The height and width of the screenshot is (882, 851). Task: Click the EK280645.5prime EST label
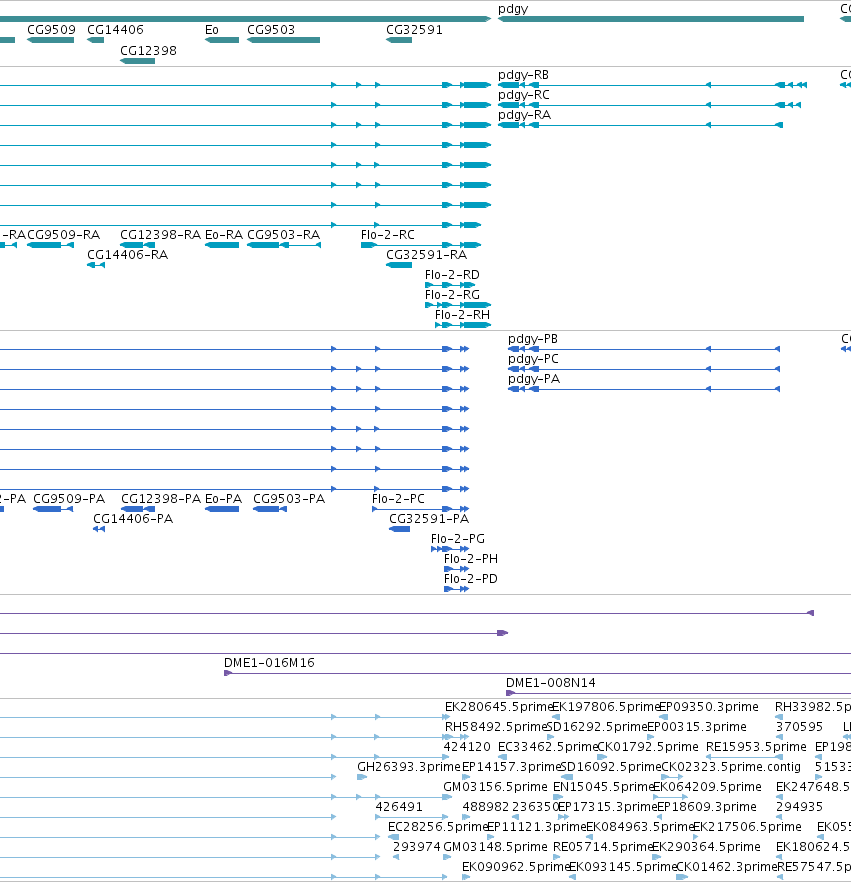(498, 707)
